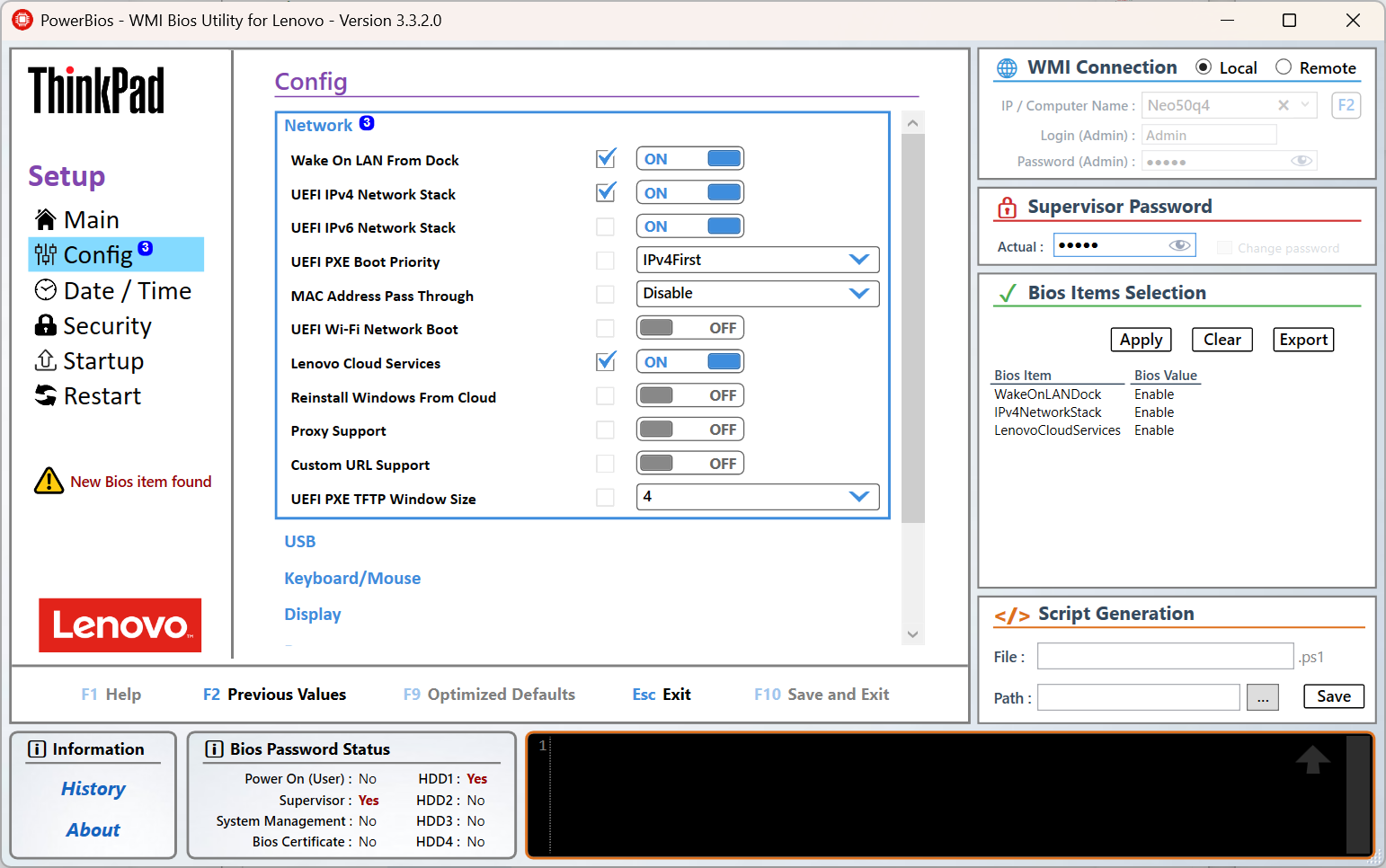Open the Security setup page

(x=106, y=326)
